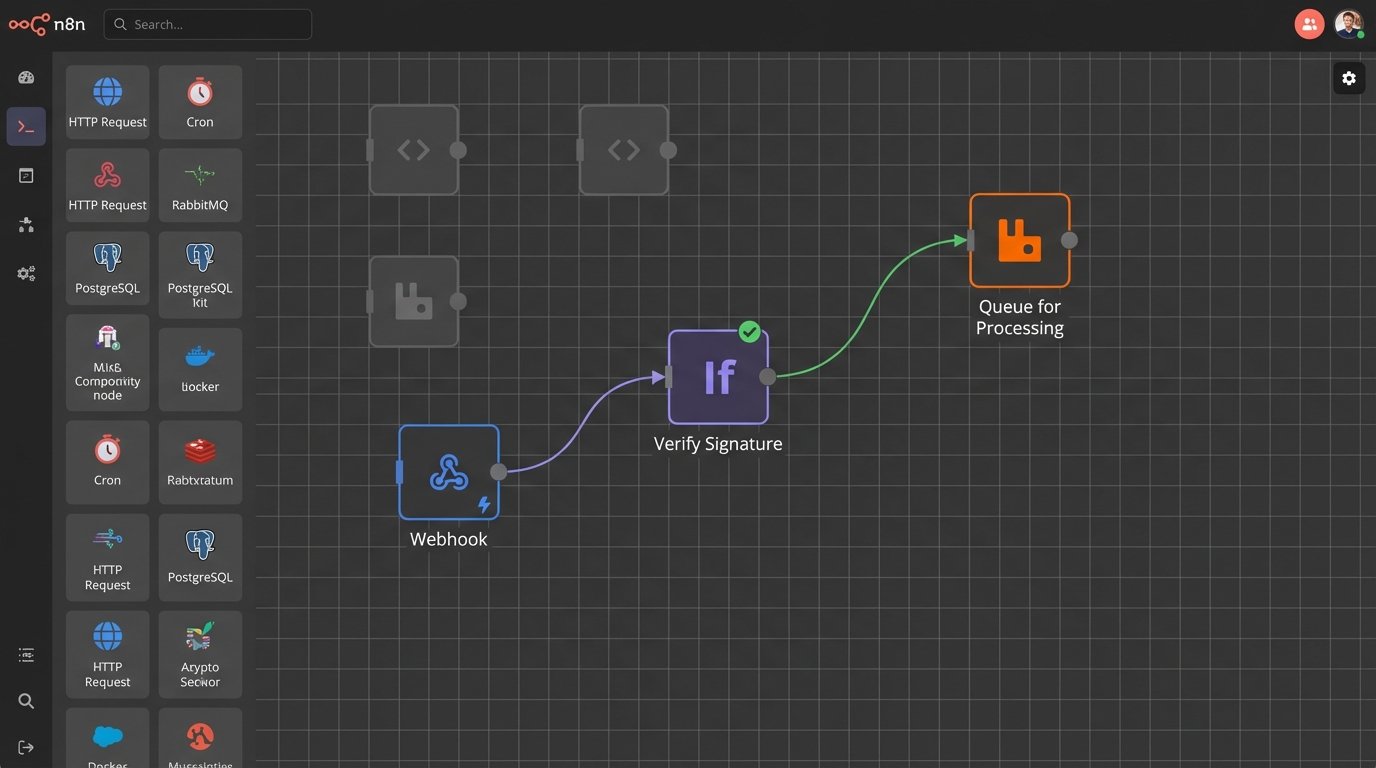Image resolution: width=1376 pixels, height=768 pixels.
Task: Click the Queue for Processing node
Action: point(1019,240)
